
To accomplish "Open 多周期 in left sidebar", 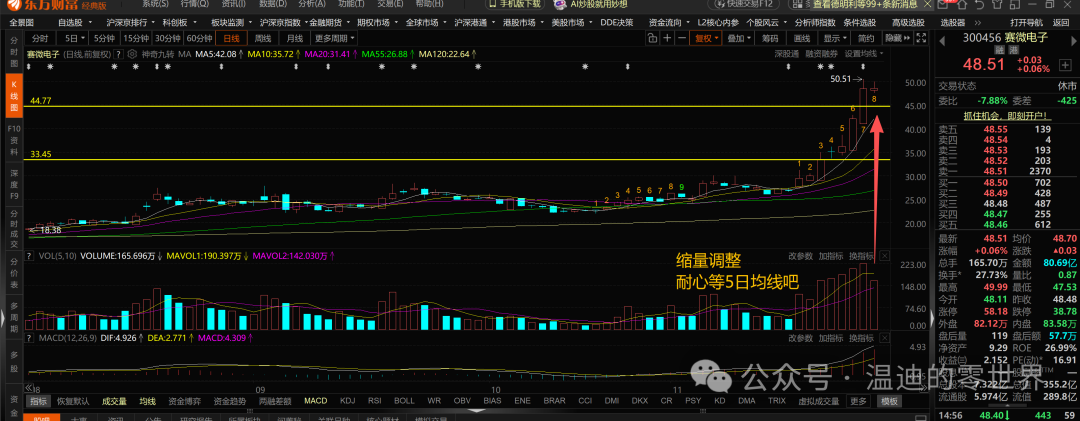I will pos(12,318).
